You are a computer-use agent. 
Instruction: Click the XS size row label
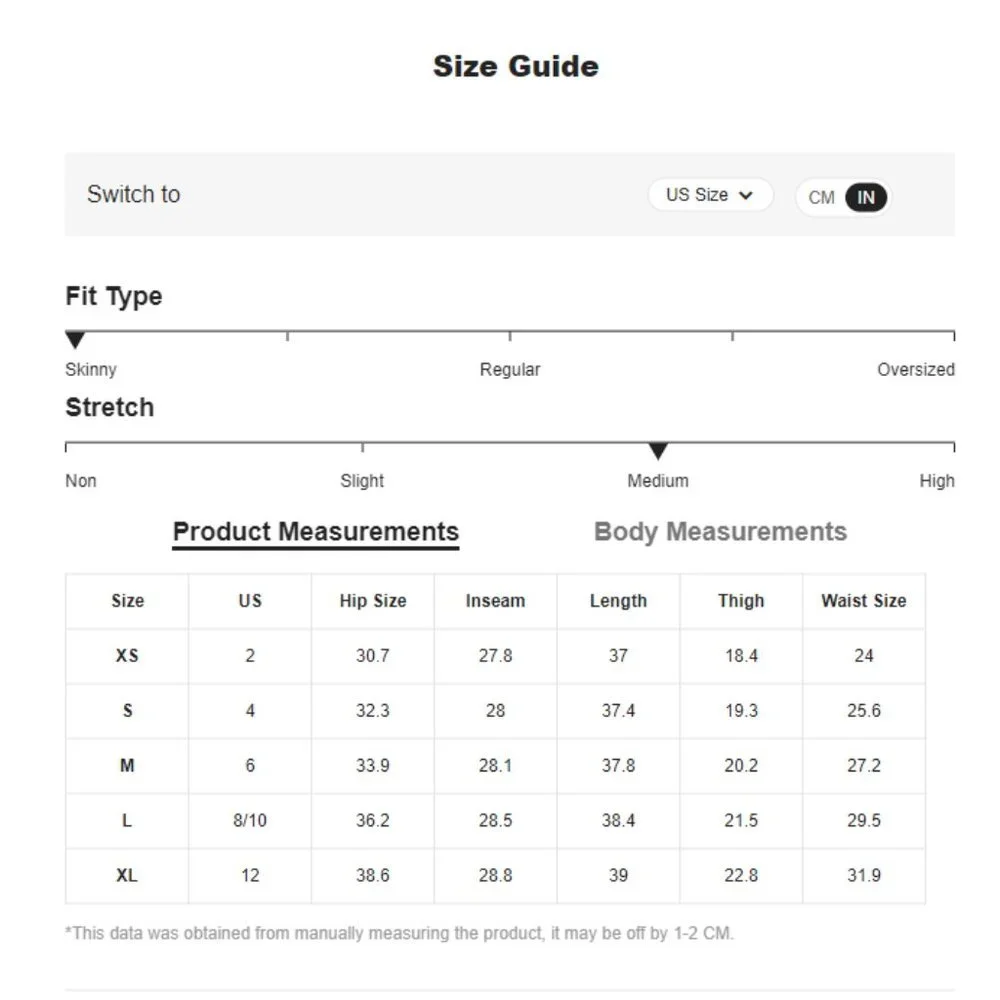(127, 656)
